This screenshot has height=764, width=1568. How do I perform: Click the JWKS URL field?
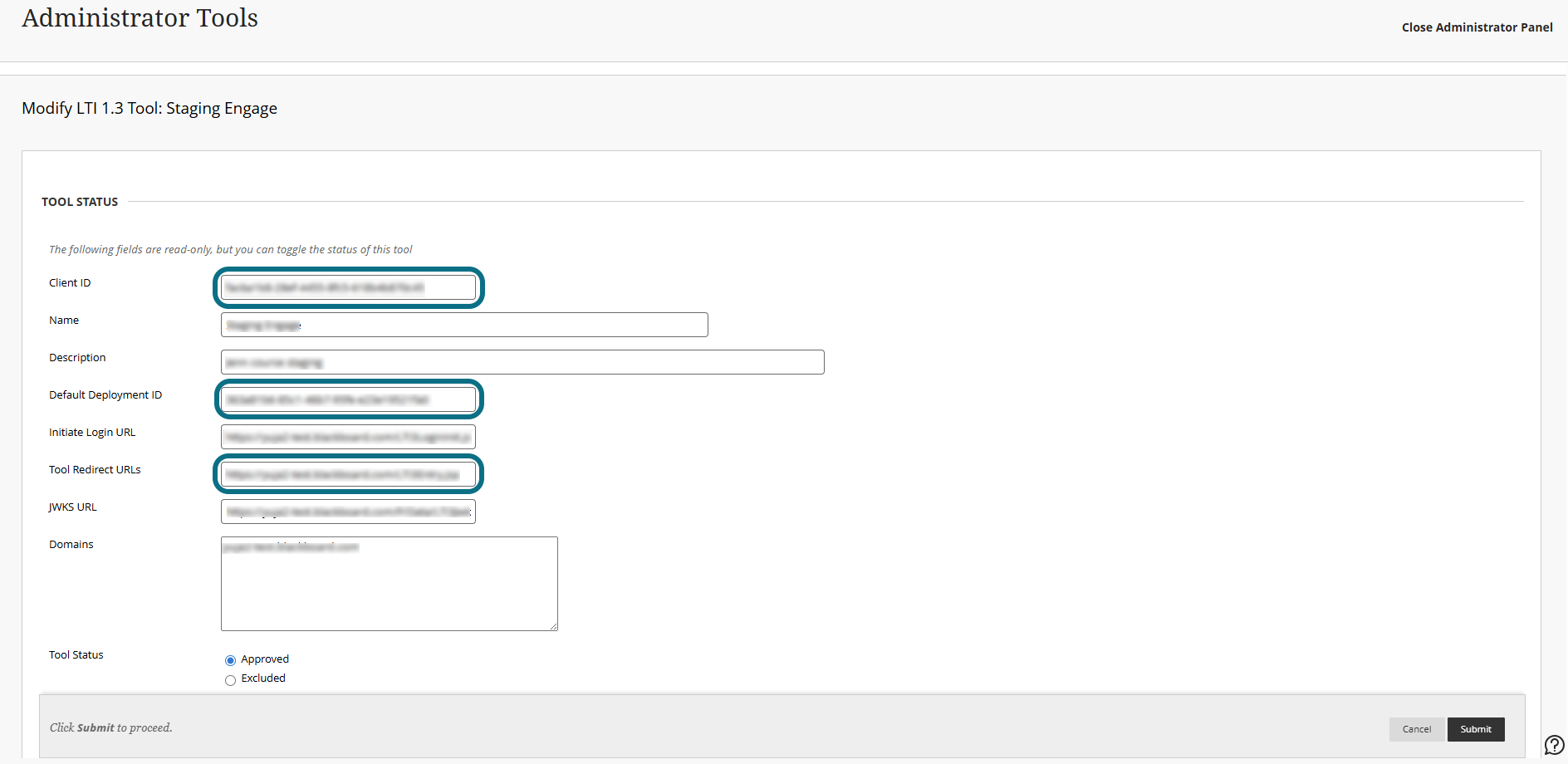(348, 512)
